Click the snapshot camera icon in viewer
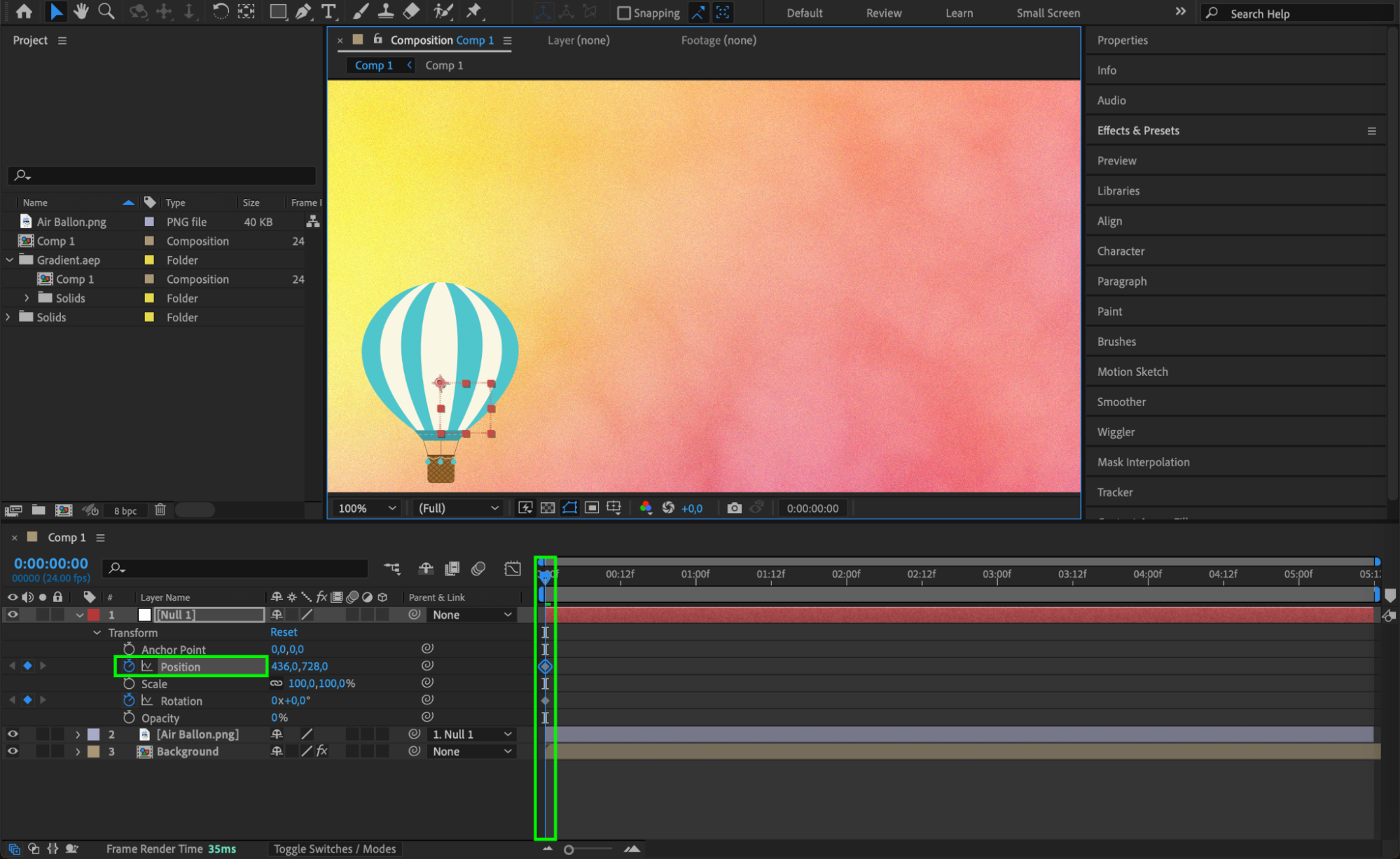This screenshot has width=1400, height=859. coord(734,508)
